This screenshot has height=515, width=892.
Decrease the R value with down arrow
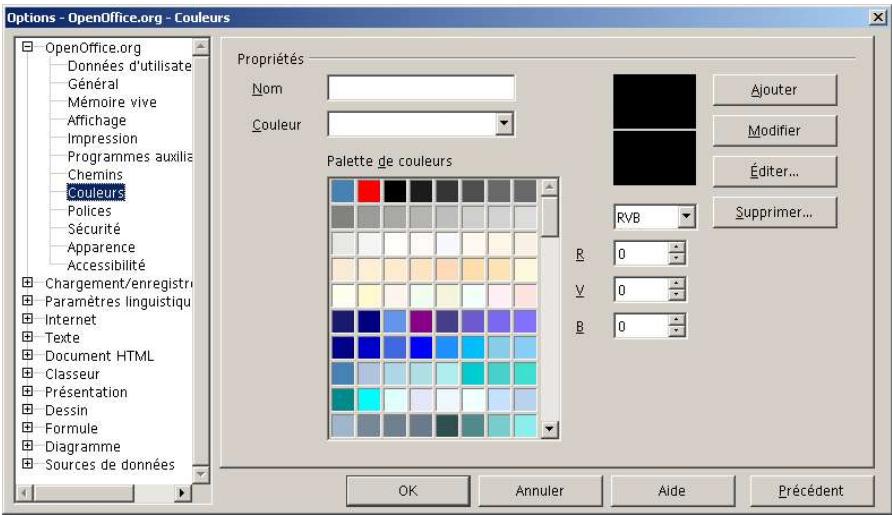pyautogui.click(x=677, y=259)
